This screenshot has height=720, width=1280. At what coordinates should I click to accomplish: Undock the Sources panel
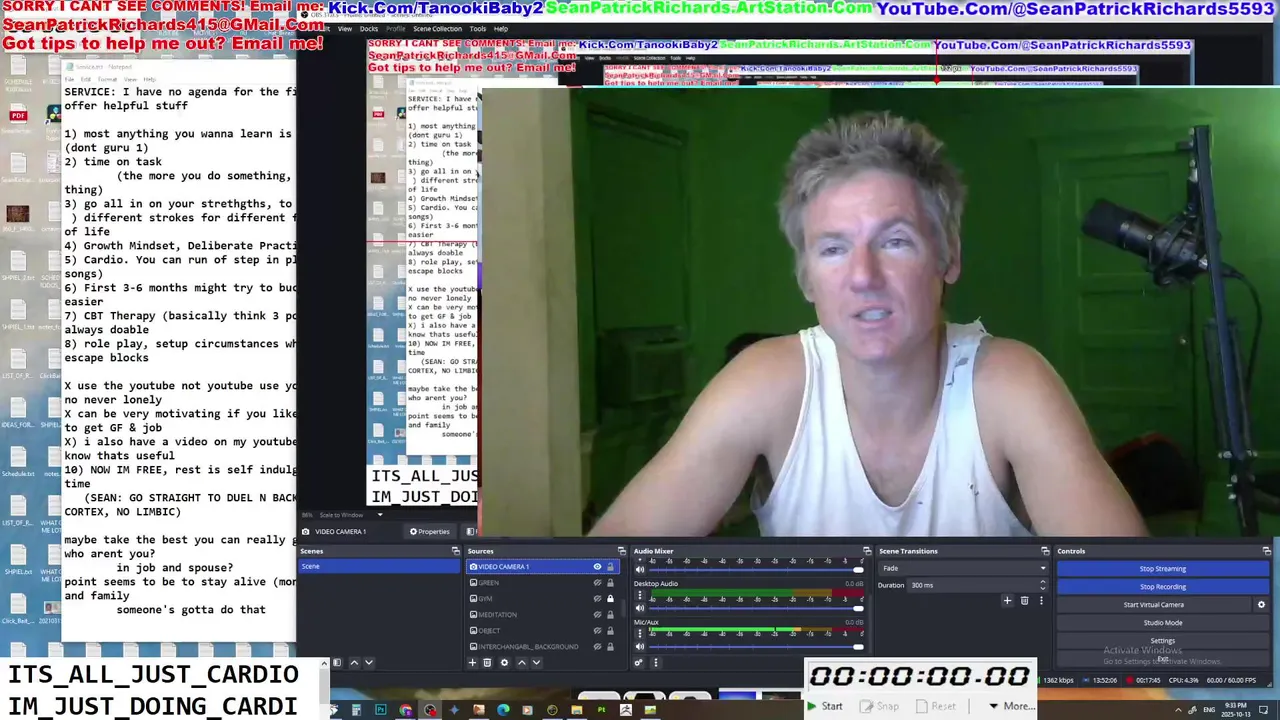(622, 551)
